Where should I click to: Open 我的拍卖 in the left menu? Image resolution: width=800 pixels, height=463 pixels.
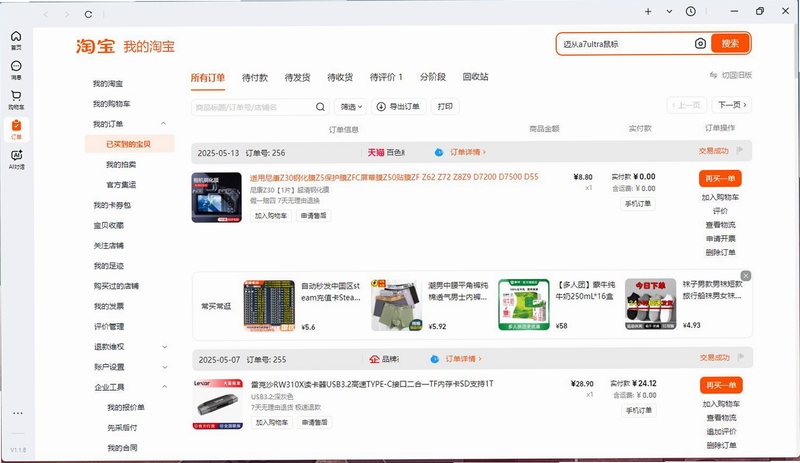pyautogui.click(x=121, y=164)
